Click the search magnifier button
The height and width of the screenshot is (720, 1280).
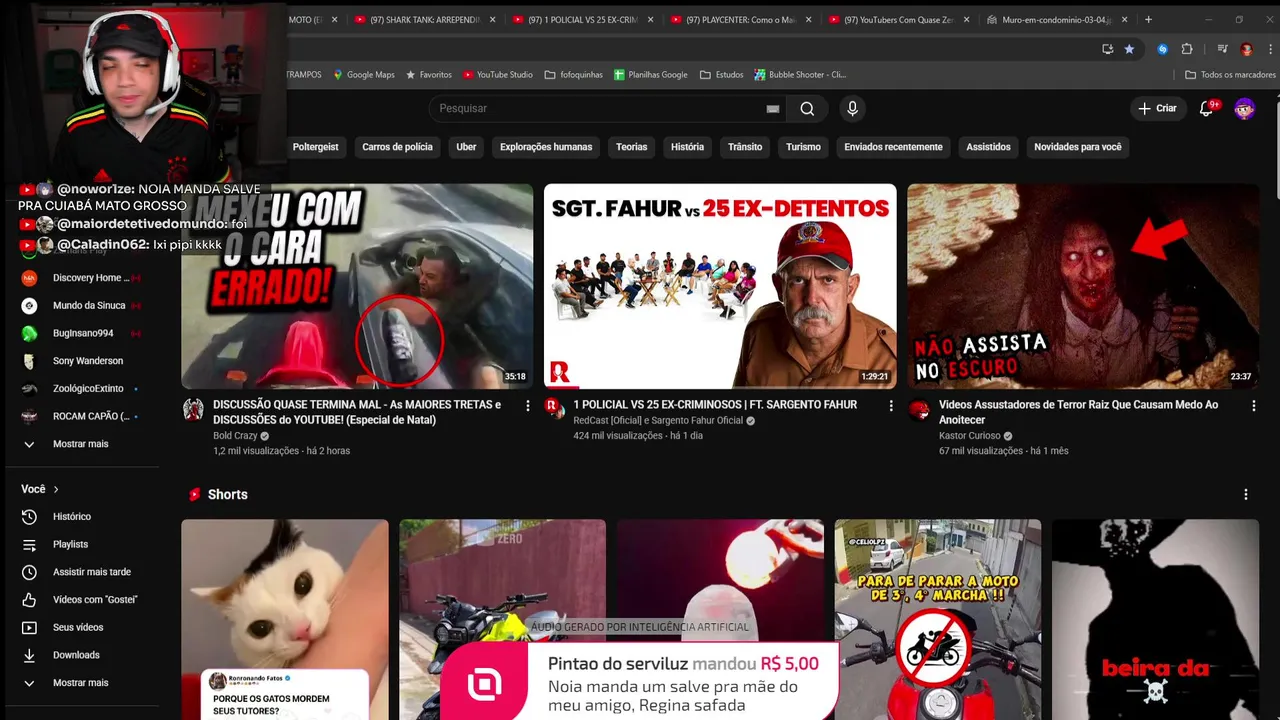point(807,108)
